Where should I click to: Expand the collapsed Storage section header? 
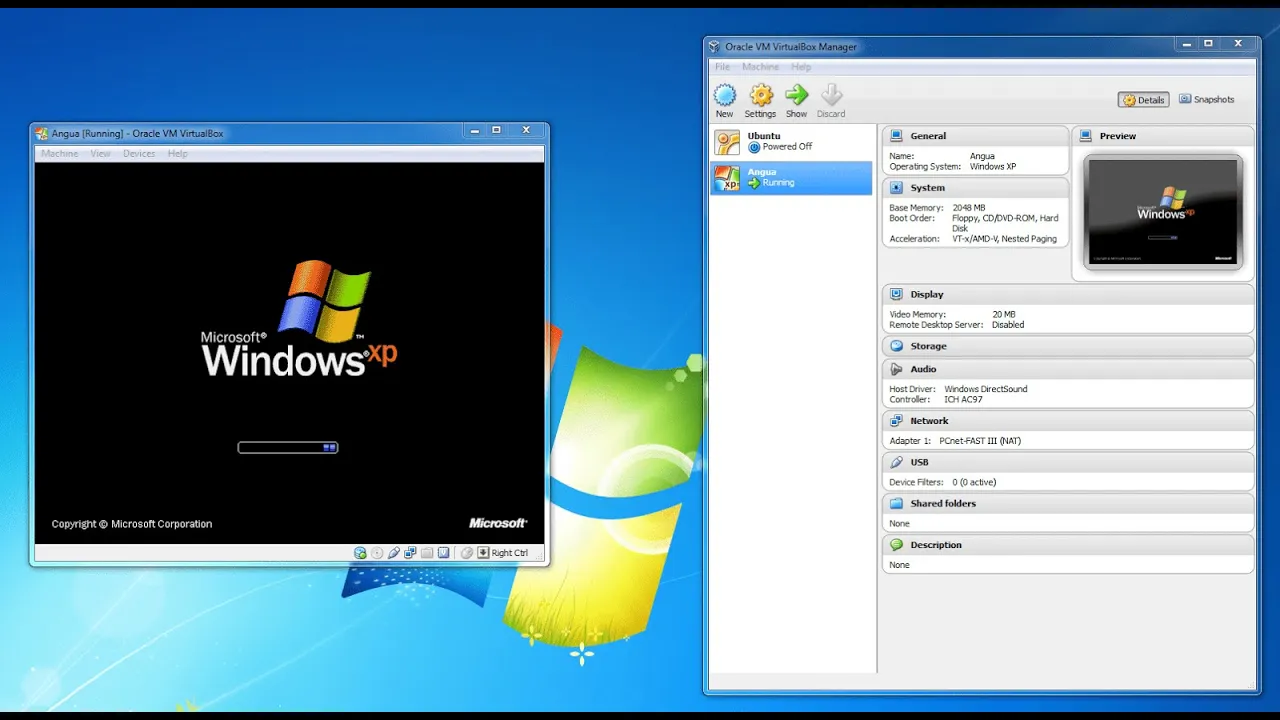1068,346
